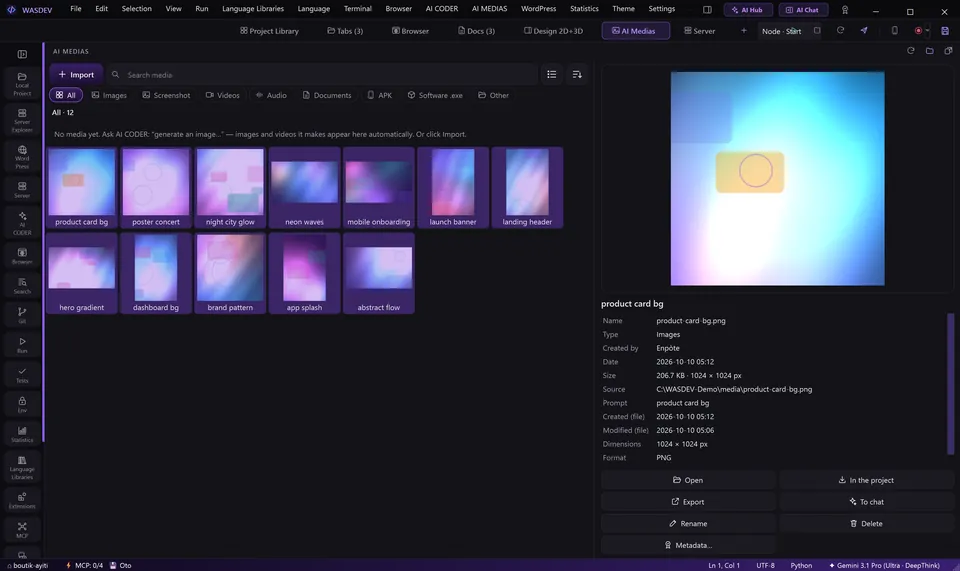Click the reload icon next to Node Start
This screenshot has width=960, height=571.
point(840,31)
